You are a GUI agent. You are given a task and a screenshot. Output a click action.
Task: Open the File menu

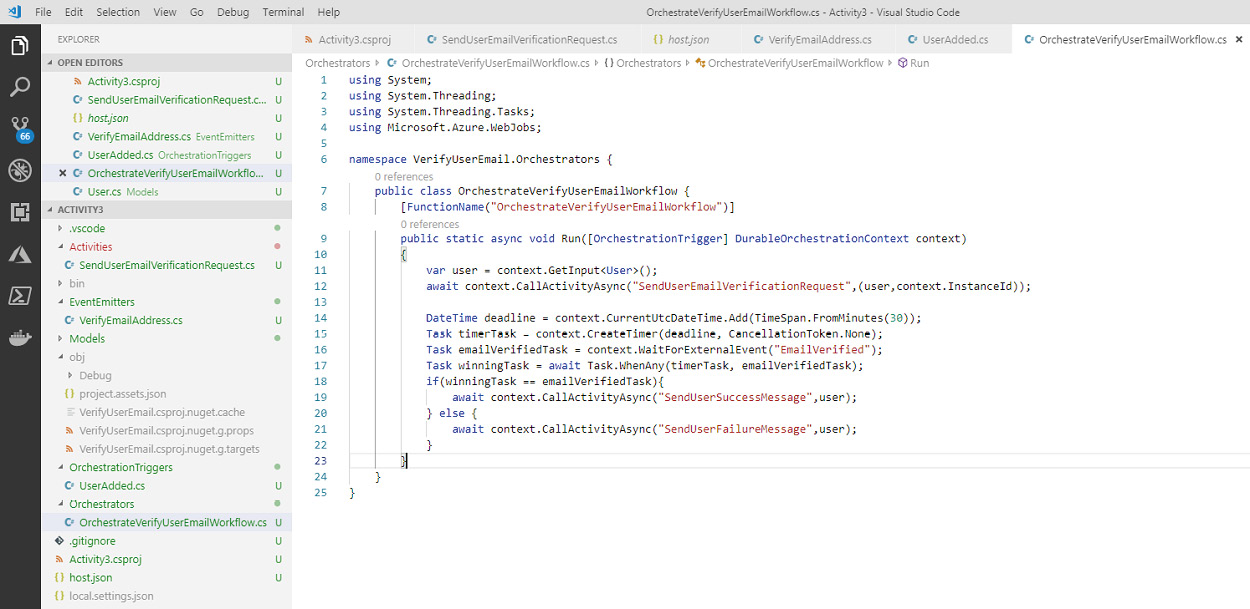[x=43, y=12]
